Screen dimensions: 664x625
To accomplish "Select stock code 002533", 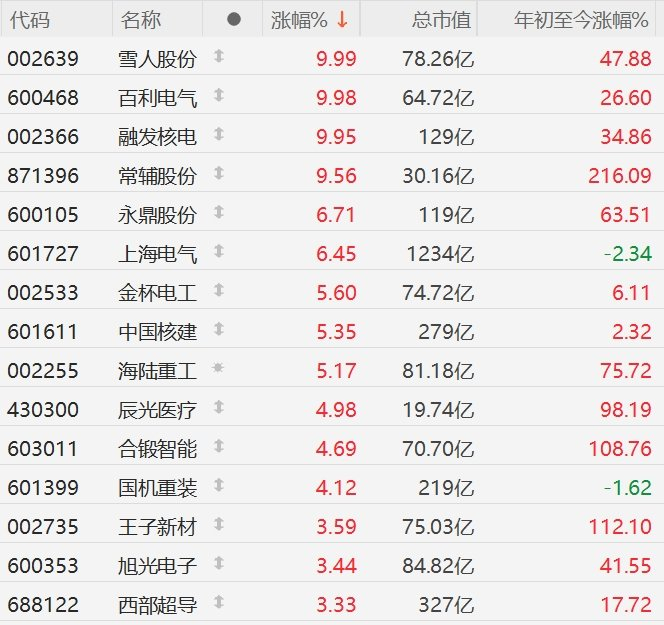I will point(43,293).
